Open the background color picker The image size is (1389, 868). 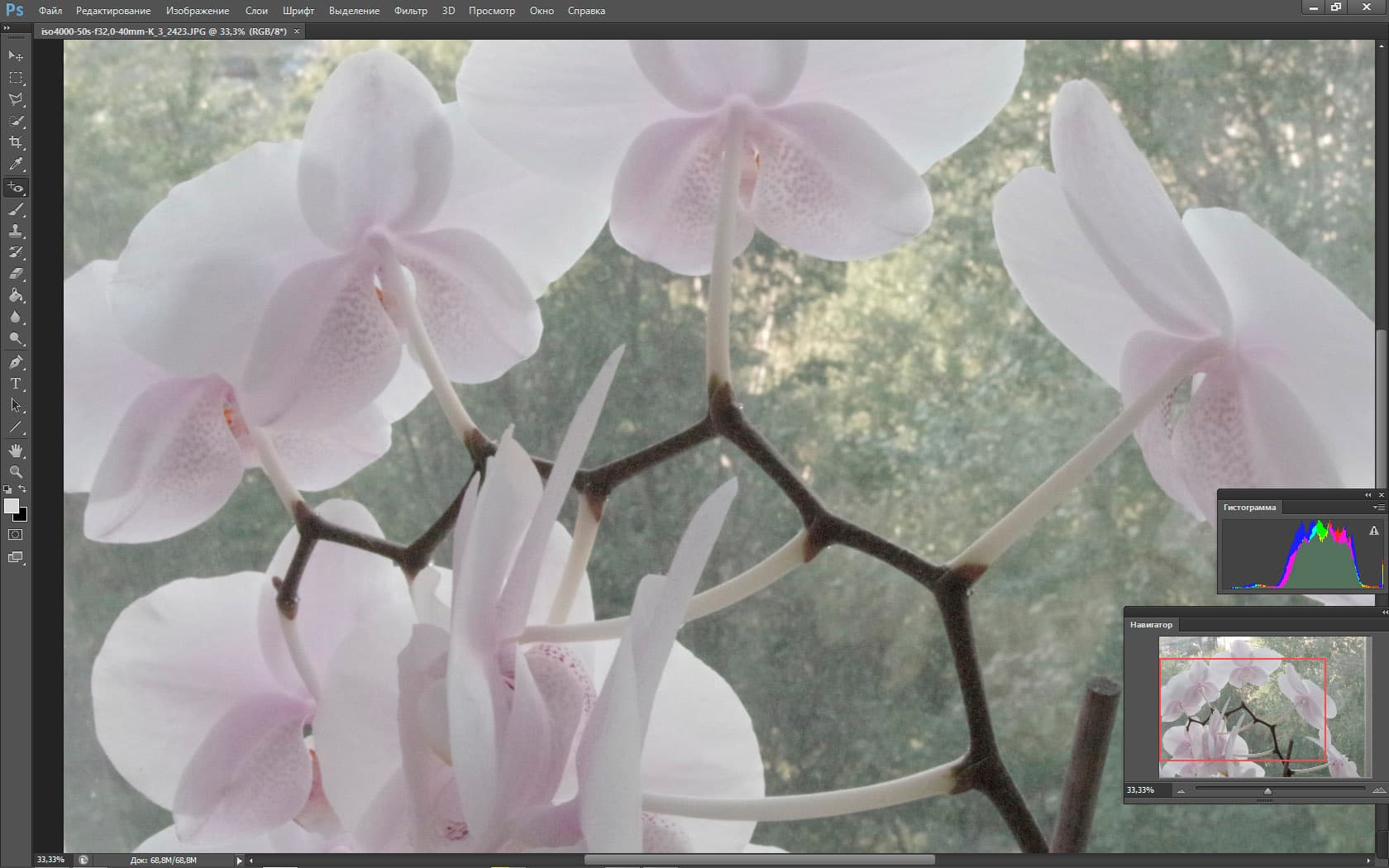coord(22,516)
